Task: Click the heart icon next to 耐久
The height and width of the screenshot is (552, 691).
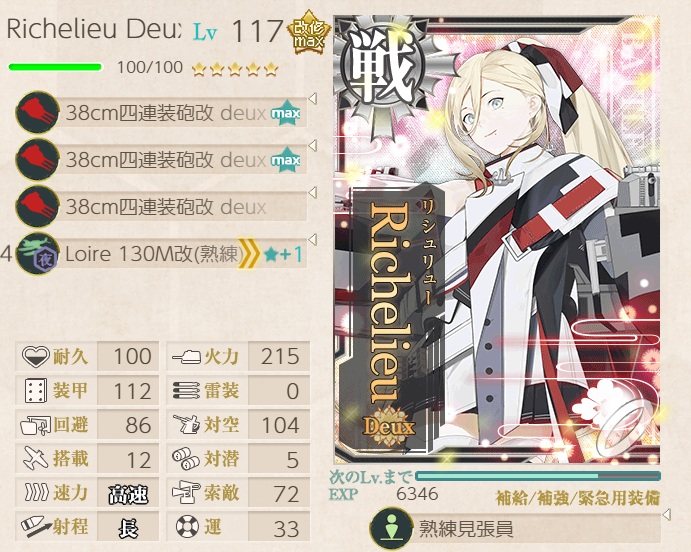Action: [35, 356]
